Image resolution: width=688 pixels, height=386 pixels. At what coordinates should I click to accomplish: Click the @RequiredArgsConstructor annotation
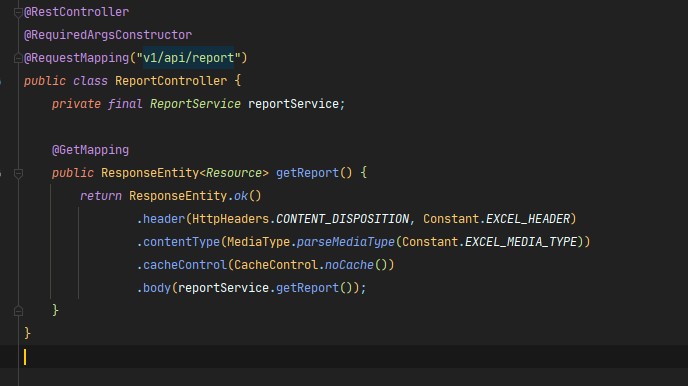tap(108, 35)
